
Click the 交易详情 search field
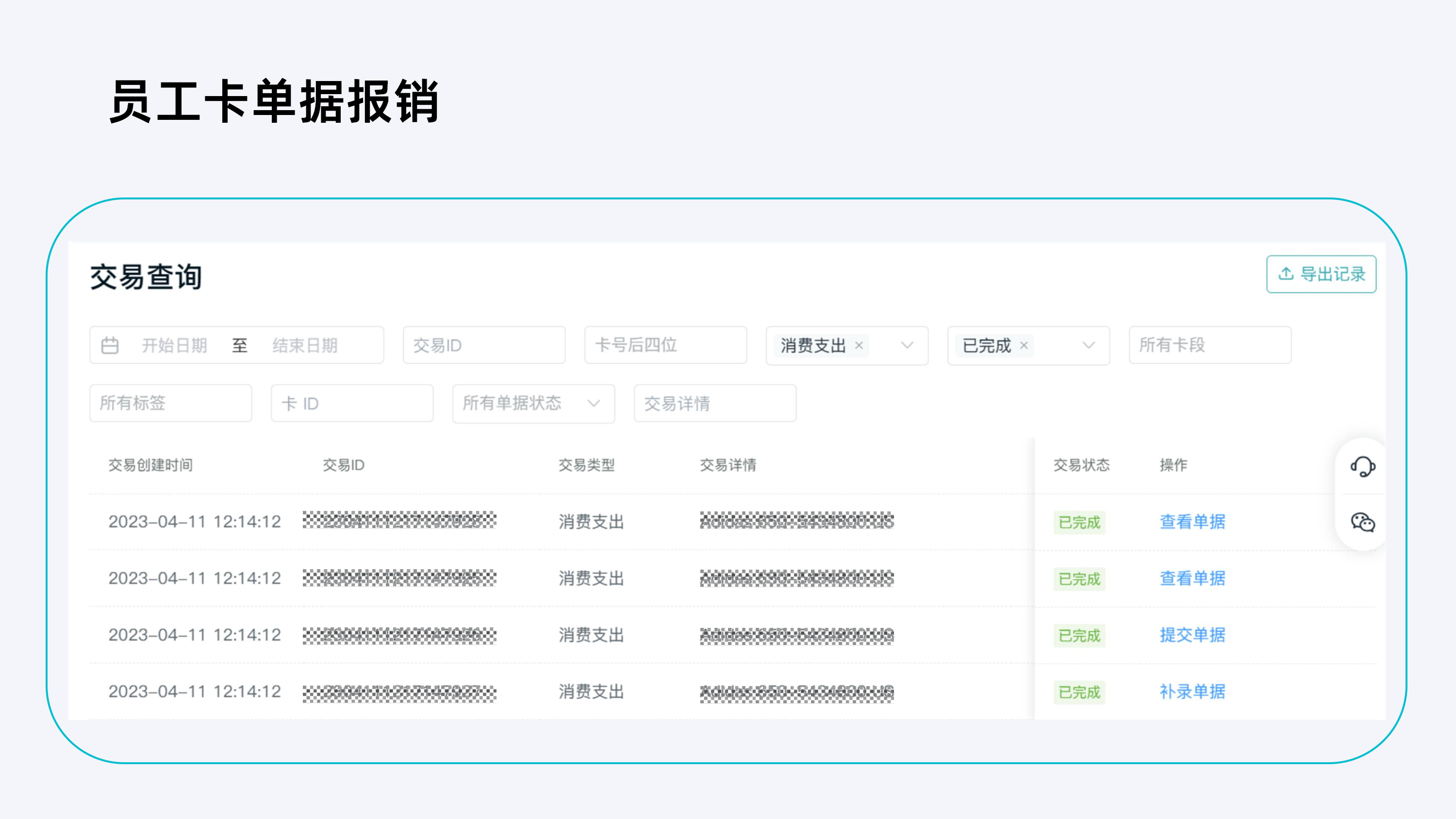click(x=714, y=404)
